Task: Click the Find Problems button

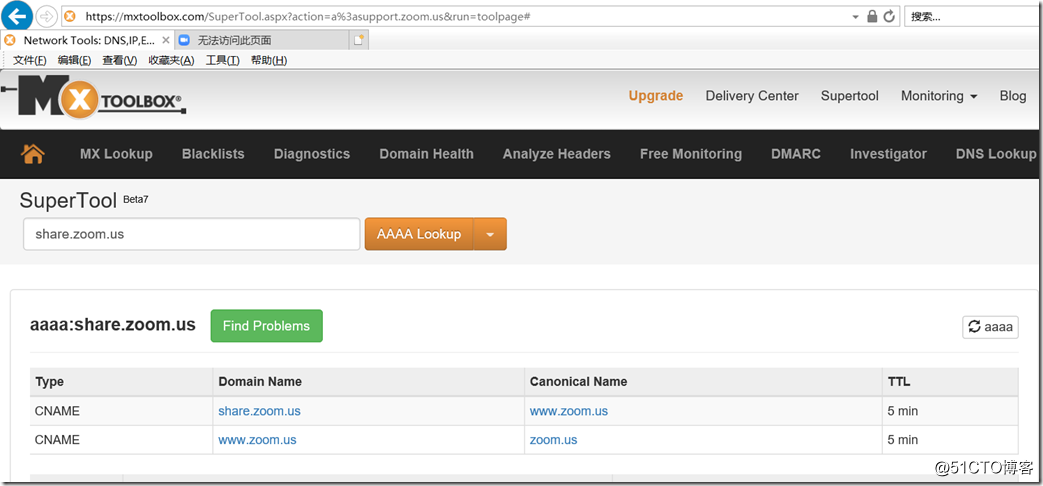Action: coord(267,326)
